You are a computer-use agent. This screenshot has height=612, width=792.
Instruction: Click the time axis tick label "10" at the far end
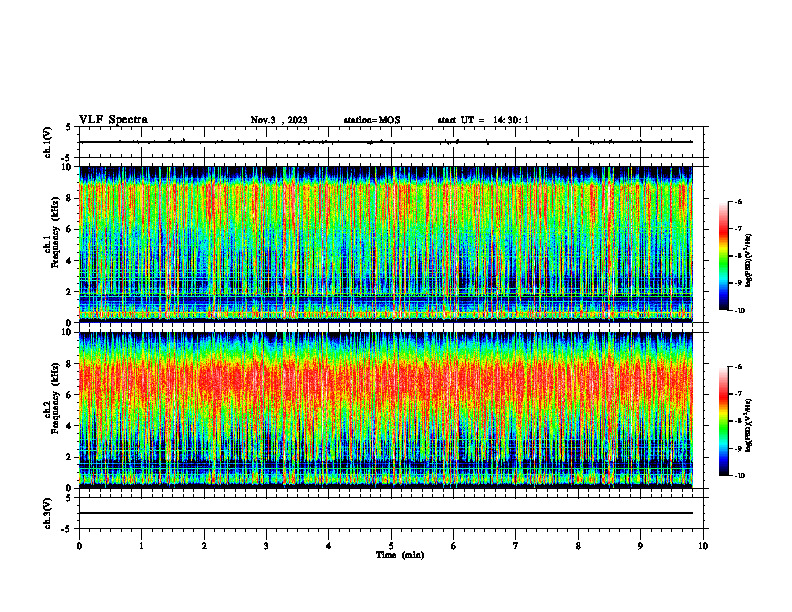(x=703, y=546)
